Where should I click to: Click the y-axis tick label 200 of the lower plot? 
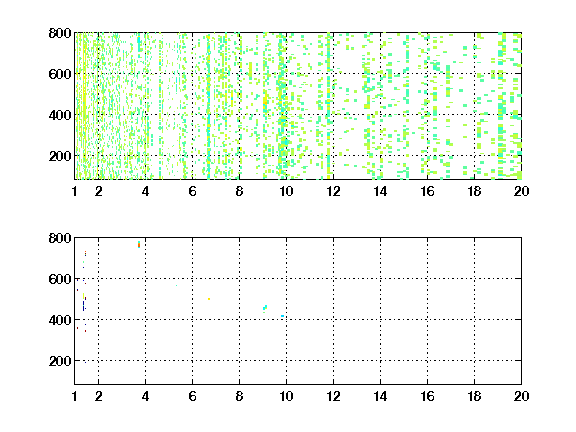click(x=60, y=361)
